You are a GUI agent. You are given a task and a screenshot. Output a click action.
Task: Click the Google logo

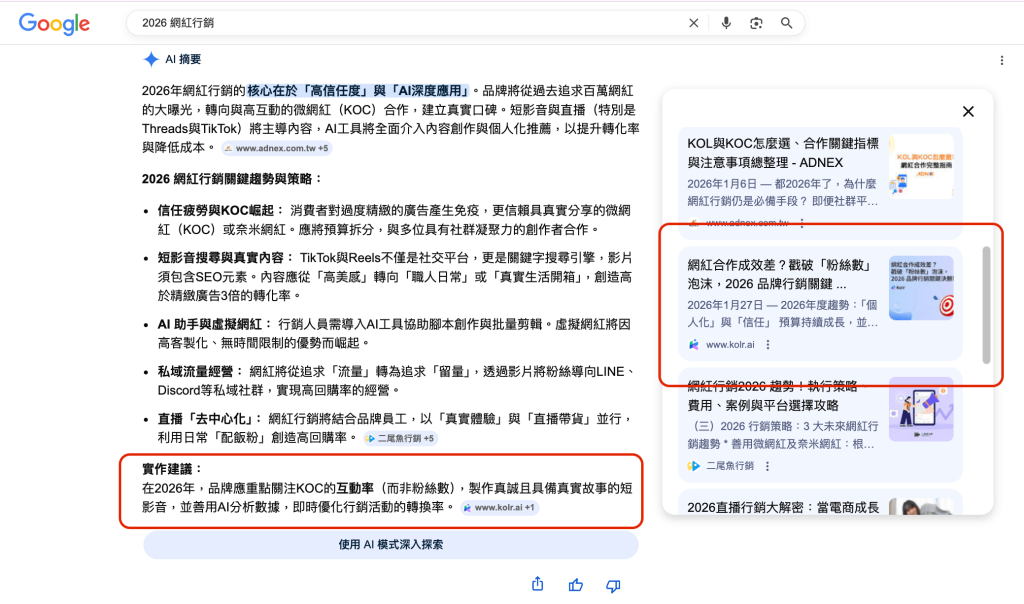[54, 24]
